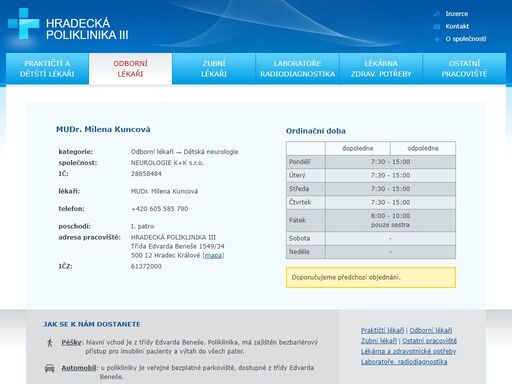Screen dimensions: 512x384
Task: Select the Odborní lékaři tab
Action: pos(130,69)
